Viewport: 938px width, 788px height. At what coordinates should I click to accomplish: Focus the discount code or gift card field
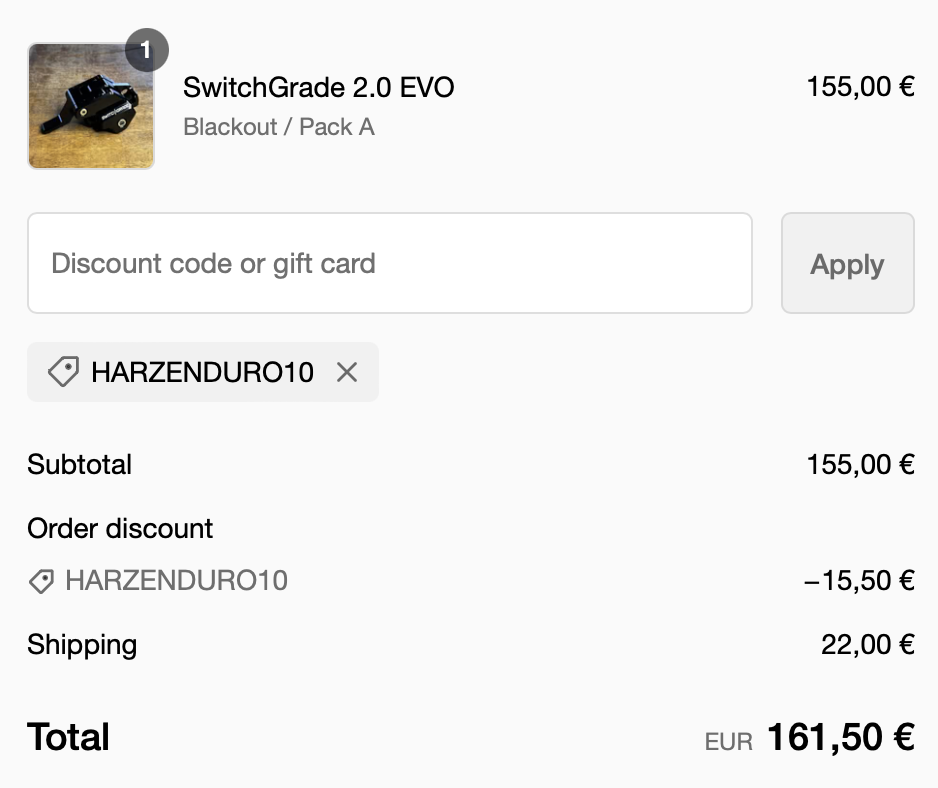pos(389,264)
